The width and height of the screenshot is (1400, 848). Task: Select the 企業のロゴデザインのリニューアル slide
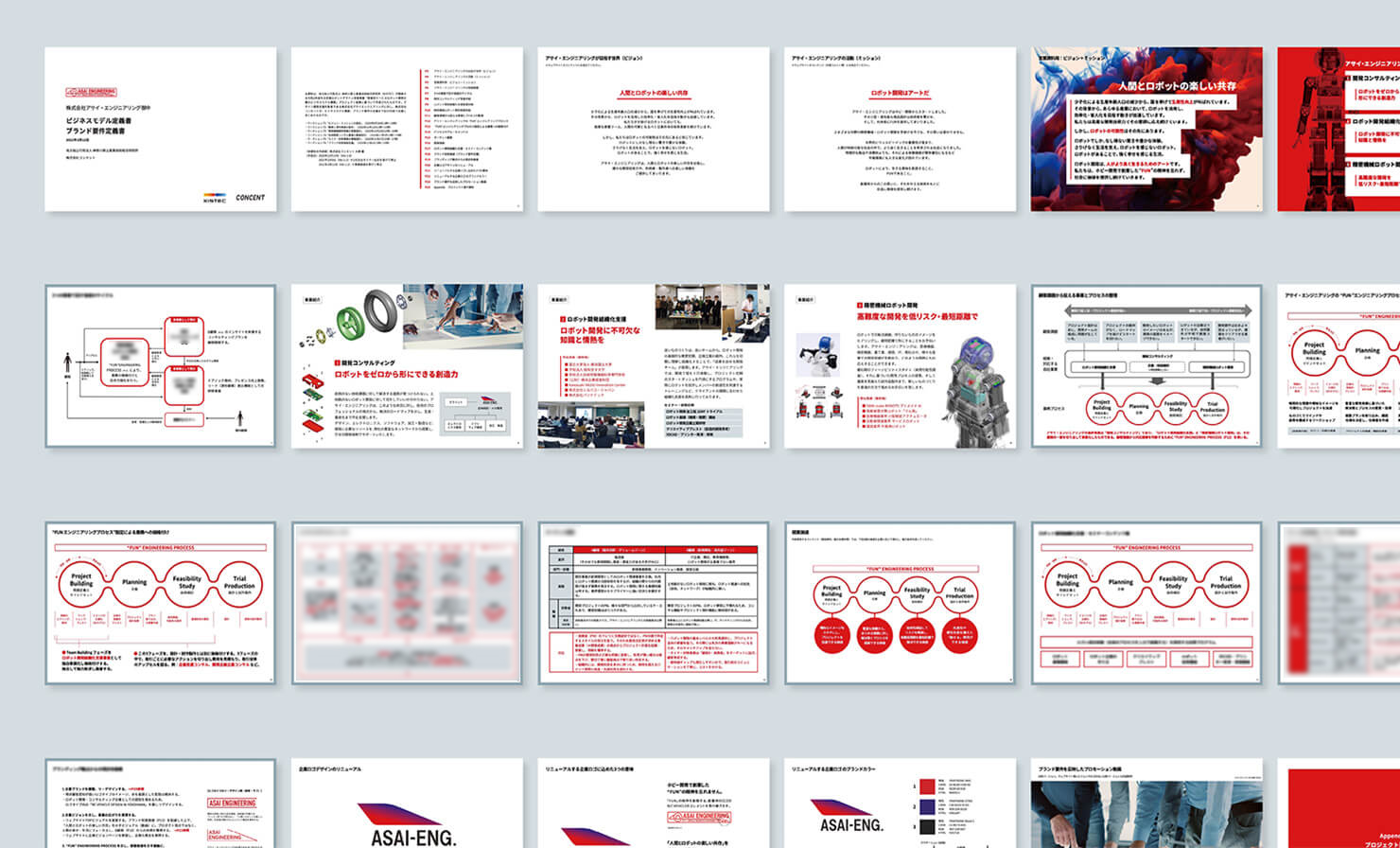tap(407, 803)
